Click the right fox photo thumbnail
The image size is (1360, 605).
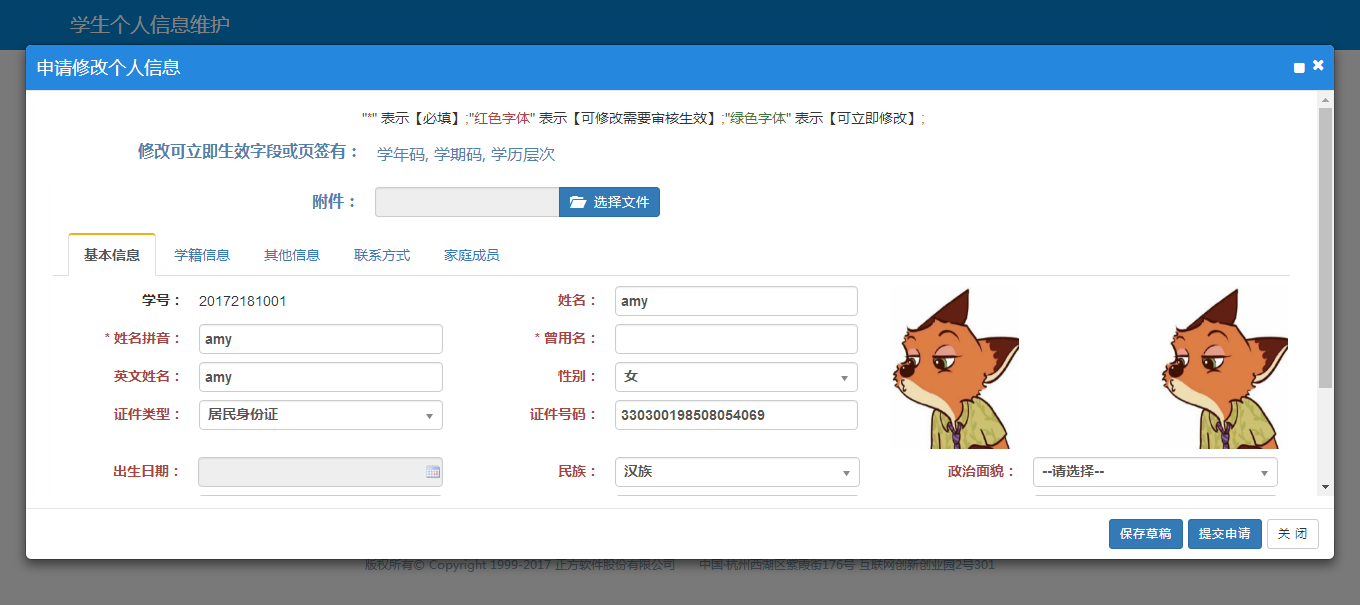(1224, 369)
